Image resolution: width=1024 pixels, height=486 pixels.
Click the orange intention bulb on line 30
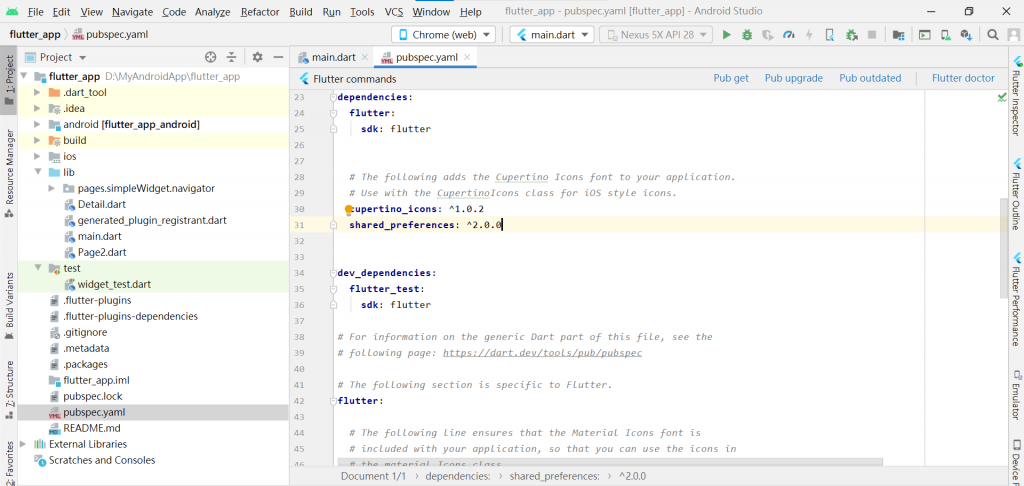tap(349, 209)
